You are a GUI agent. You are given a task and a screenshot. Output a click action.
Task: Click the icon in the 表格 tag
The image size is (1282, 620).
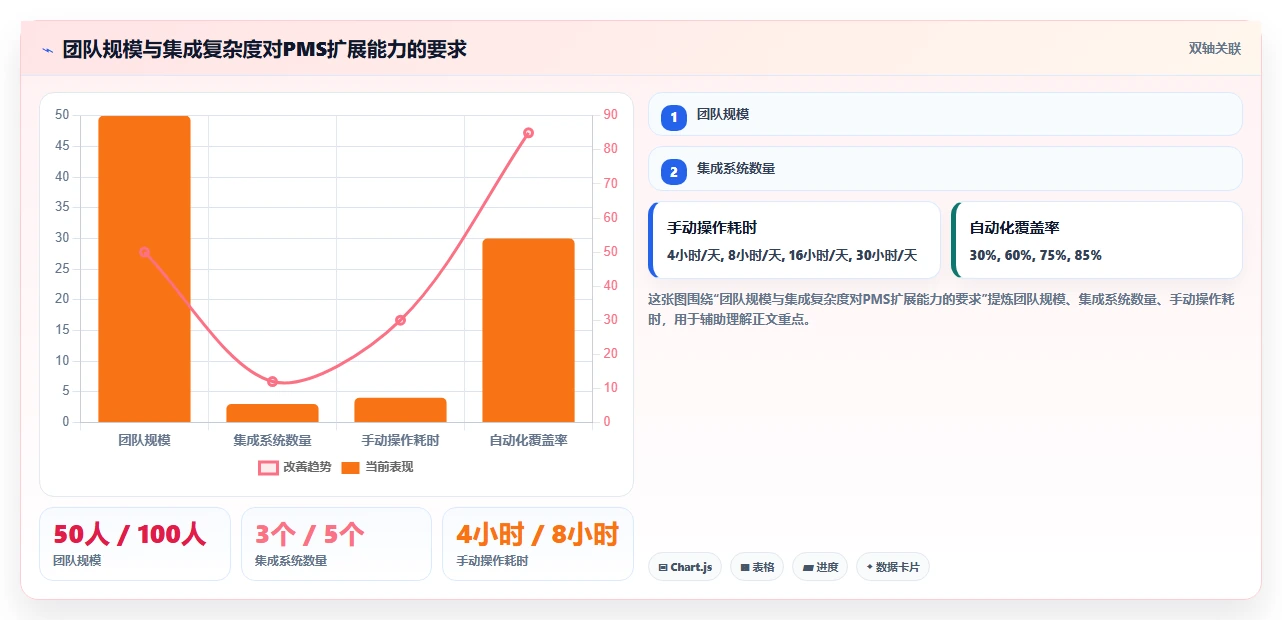click(745, 567)
